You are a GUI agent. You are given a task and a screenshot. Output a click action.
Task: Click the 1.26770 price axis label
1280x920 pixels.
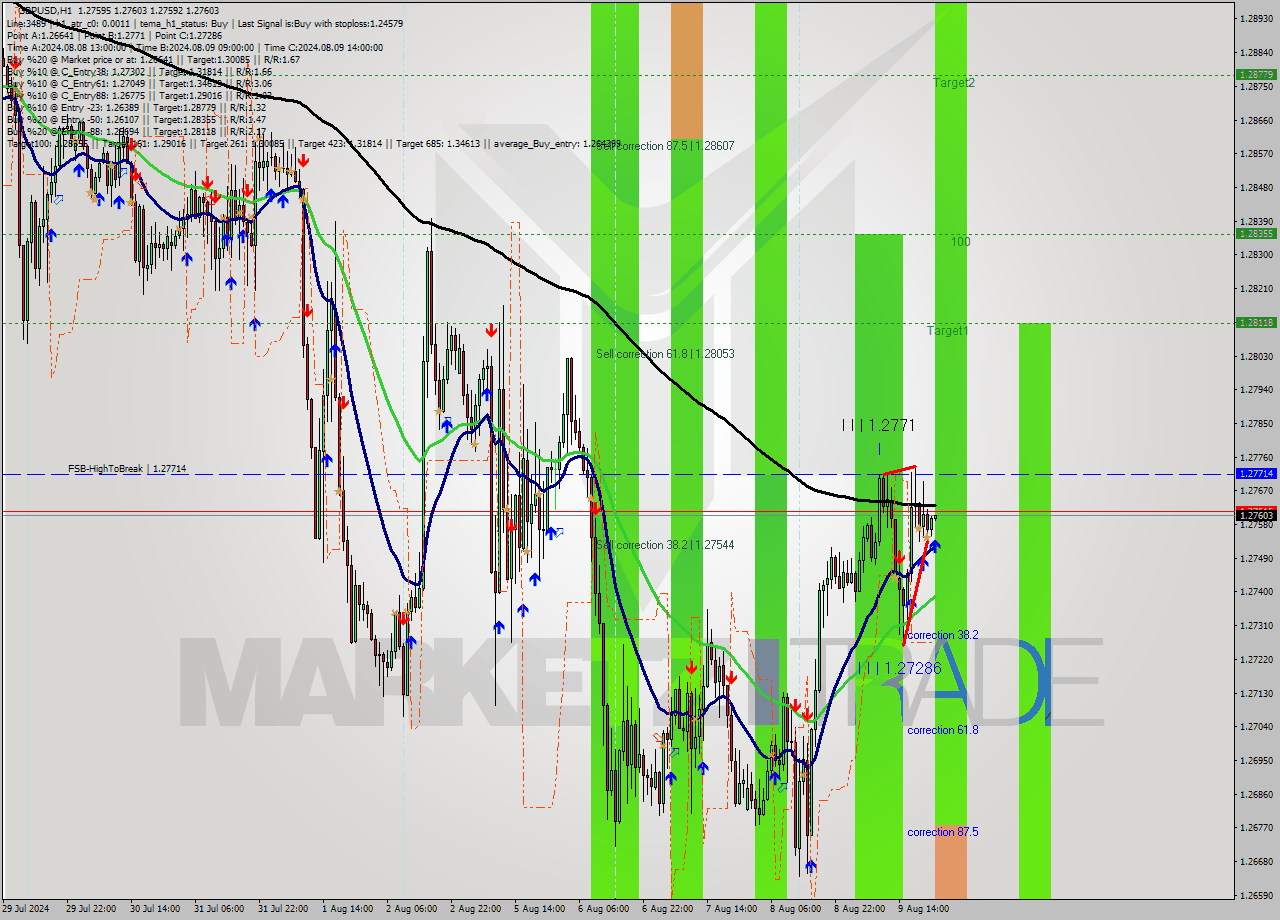pos(1255,828)
